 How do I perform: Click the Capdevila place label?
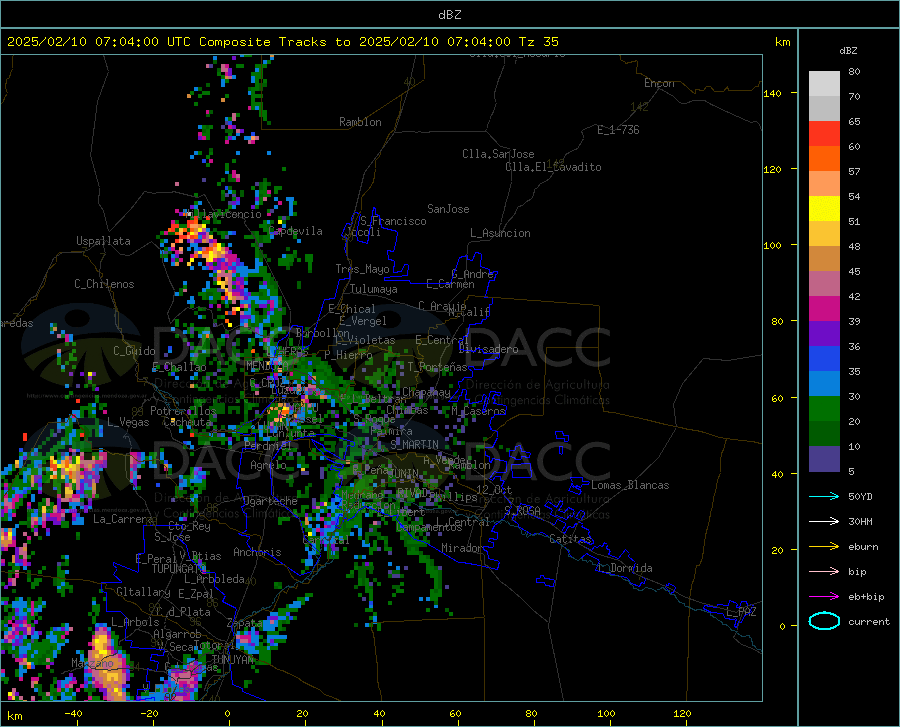(x=296, y=231)
